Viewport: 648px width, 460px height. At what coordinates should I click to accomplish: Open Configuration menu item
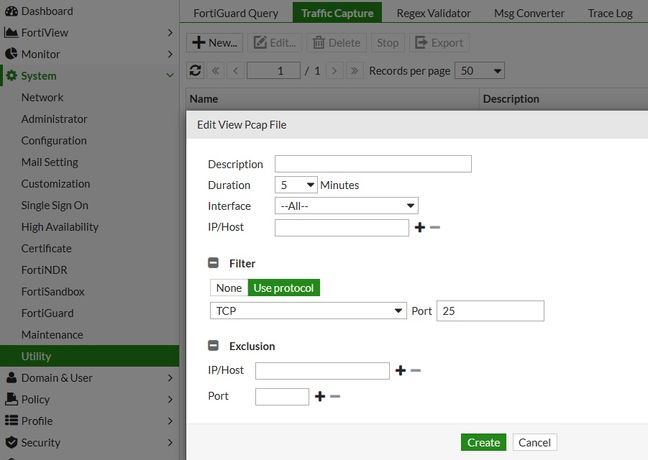click(x=54, y=141)
